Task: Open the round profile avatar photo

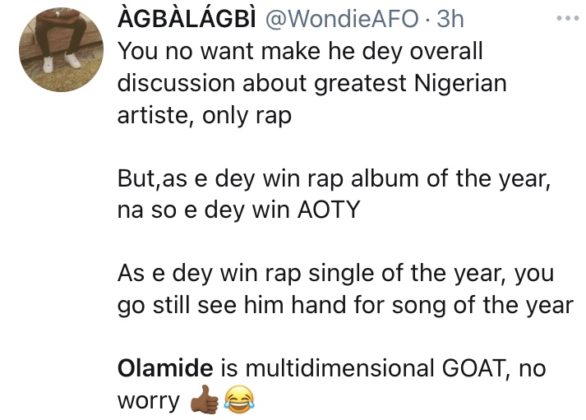Action: (61, 50)
